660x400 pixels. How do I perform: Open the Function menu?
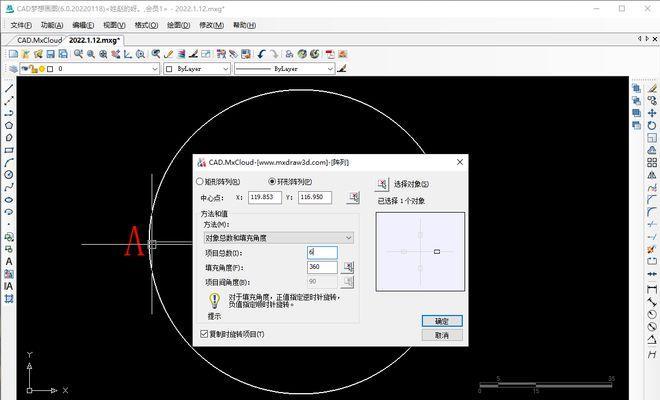[x=52, y=25]
